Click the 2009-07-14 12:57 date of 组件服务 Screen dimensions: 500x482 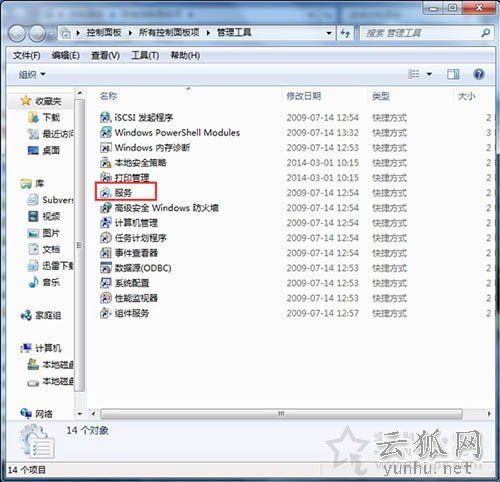[322, 313]
